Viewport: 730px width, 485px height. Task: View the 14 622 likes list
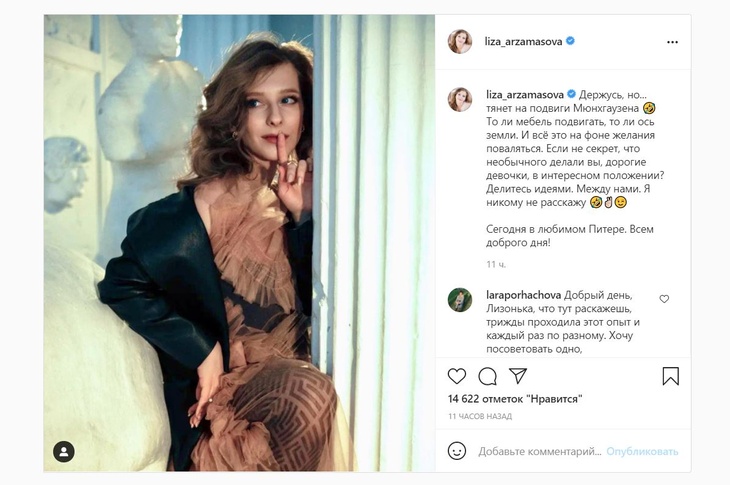tap(514, 399)
